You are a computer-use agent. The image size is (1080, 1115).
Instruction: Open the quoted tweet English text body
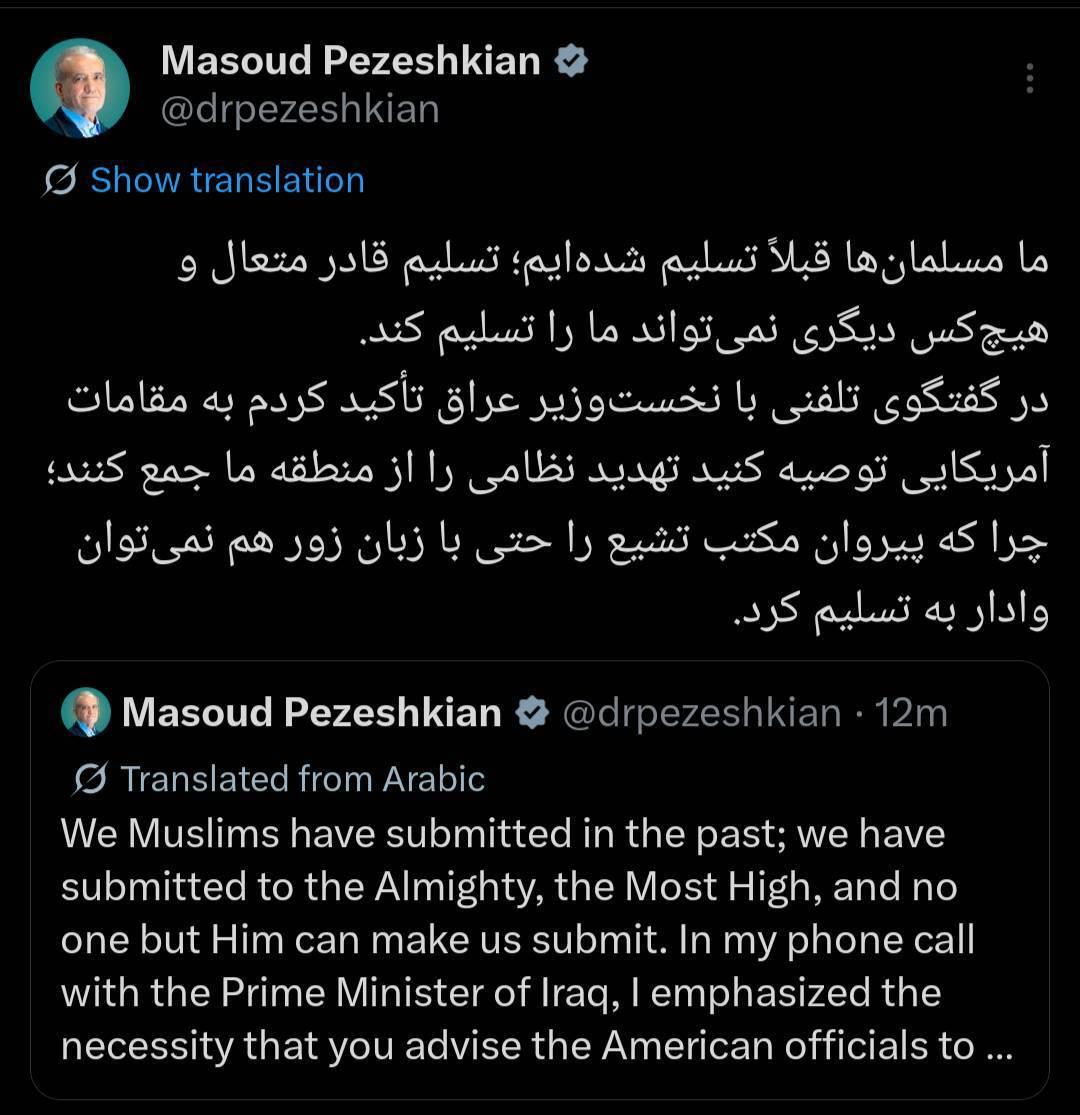point(537,940)
